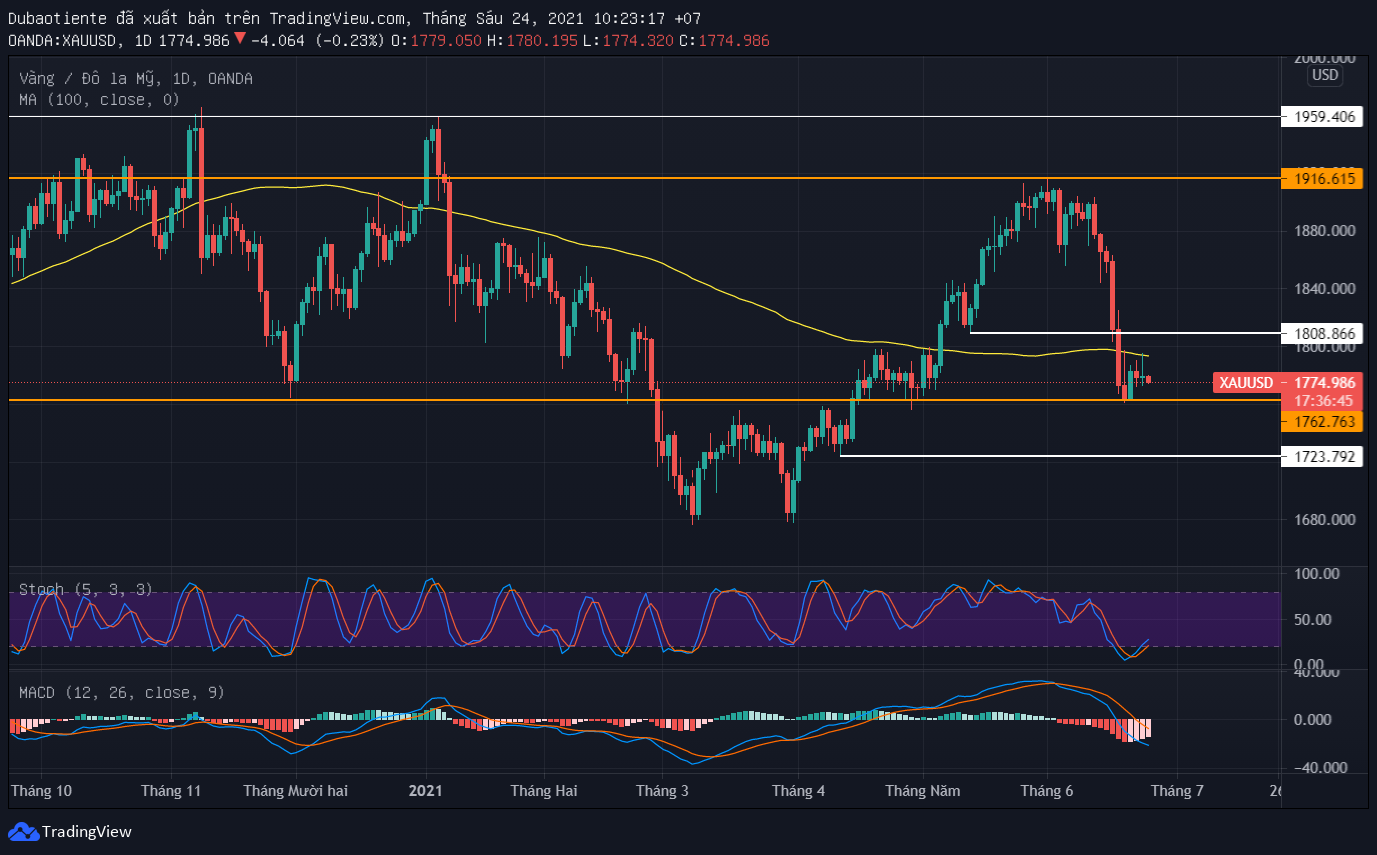Click the -40.000 level on the MACD axis
The image size is (1377, 855).
click(x=1322, y=768)
